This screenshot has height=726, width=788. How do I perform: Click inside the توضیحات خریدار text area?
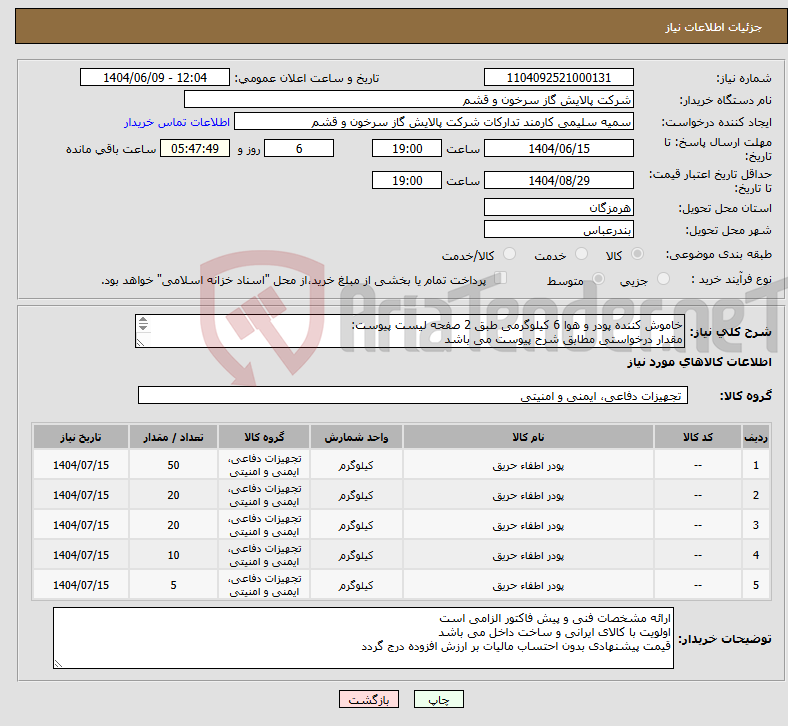point(363,638)
